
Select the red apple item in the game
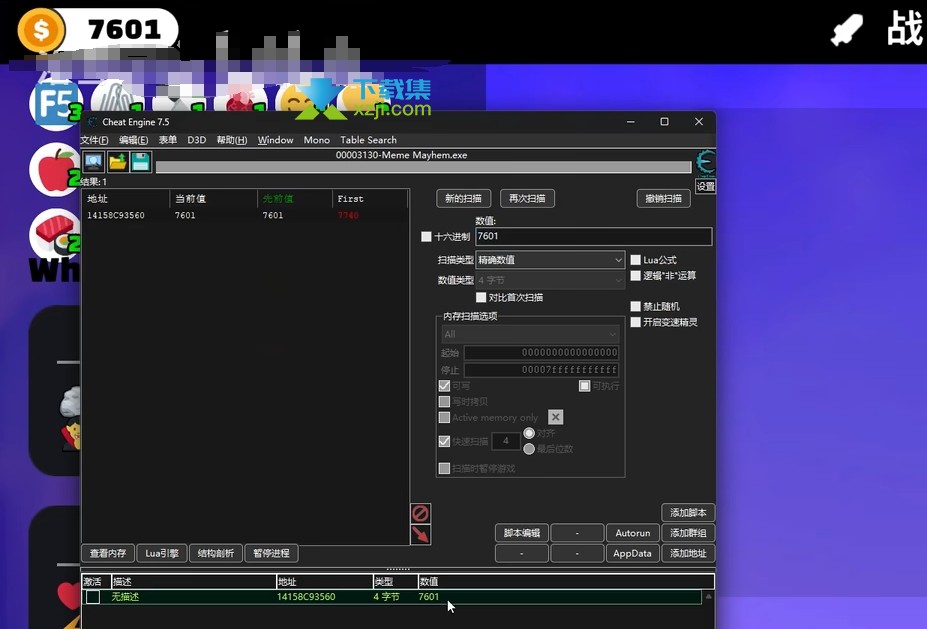coord(56,169)
